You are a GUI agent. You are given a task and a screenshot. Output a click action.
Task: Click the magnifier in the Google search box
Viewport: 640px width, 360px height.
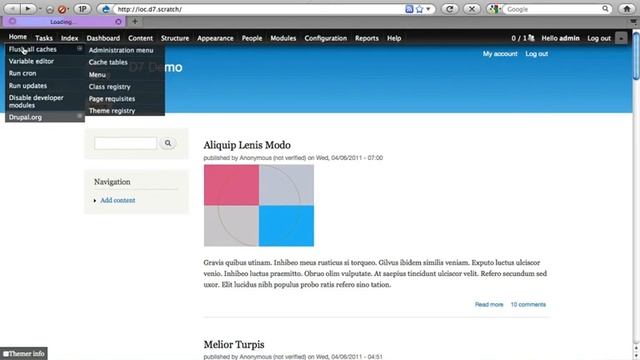click(x=605, y=9)
